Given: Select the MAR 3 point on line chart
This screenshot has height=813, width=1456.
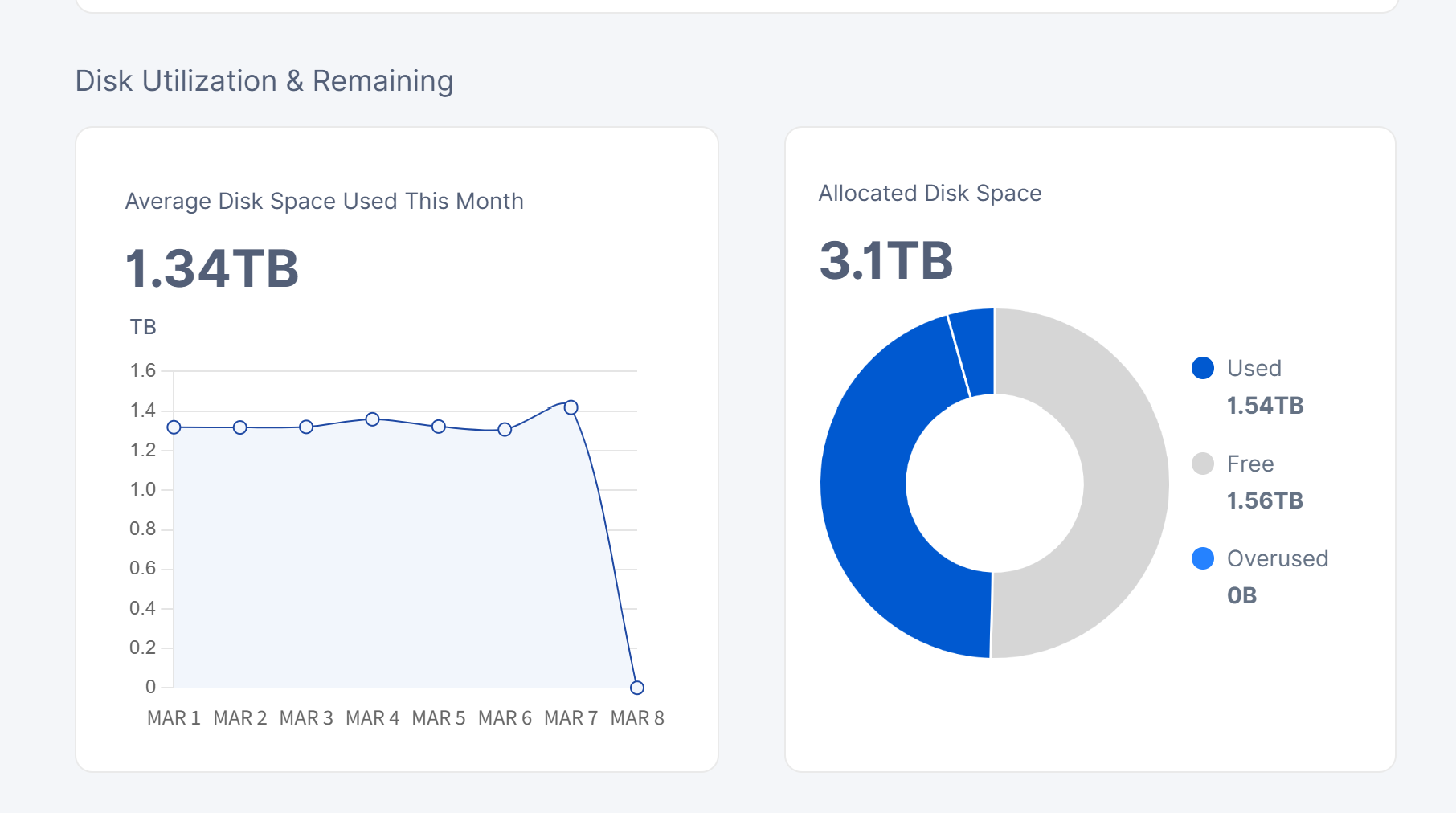Looking at the screenshot, I should click(x=306, y=427).
